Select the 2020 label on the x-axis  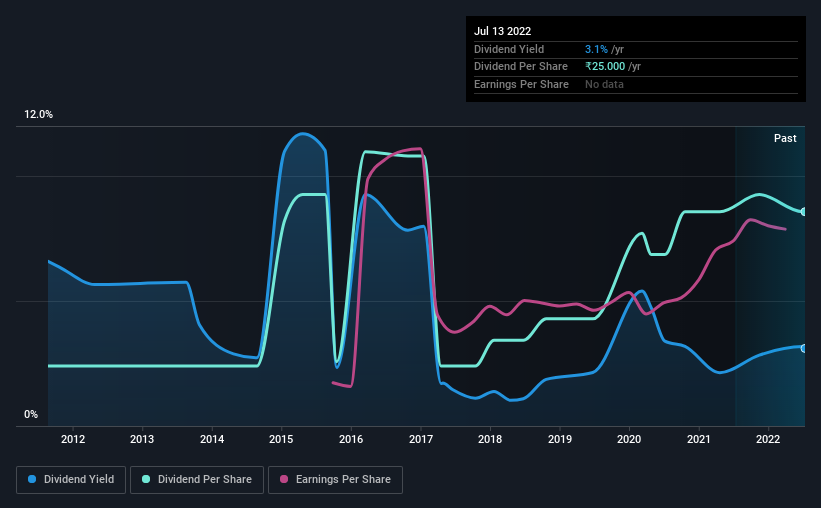[x=629, y=439]
